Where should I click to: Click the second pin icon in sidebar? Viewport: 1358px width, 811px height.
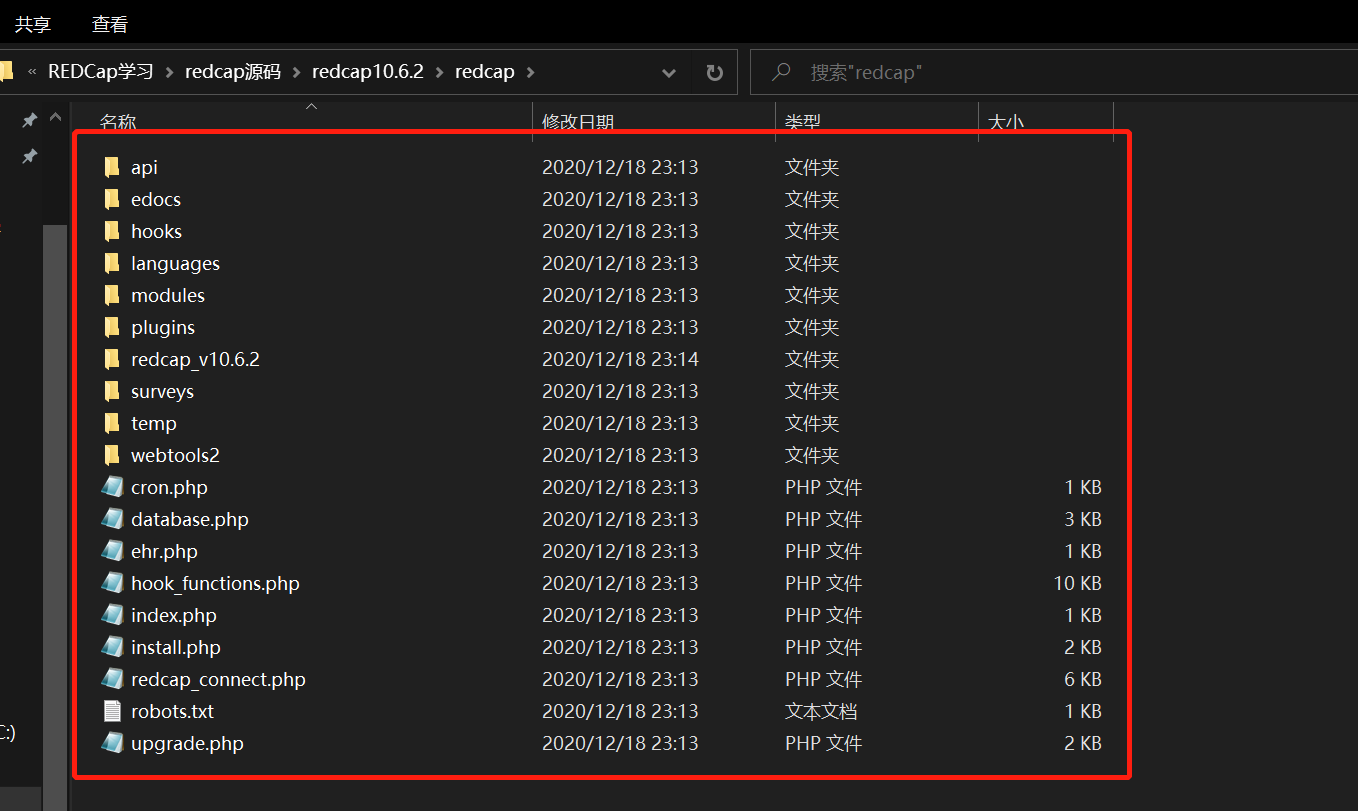[29, 156]
